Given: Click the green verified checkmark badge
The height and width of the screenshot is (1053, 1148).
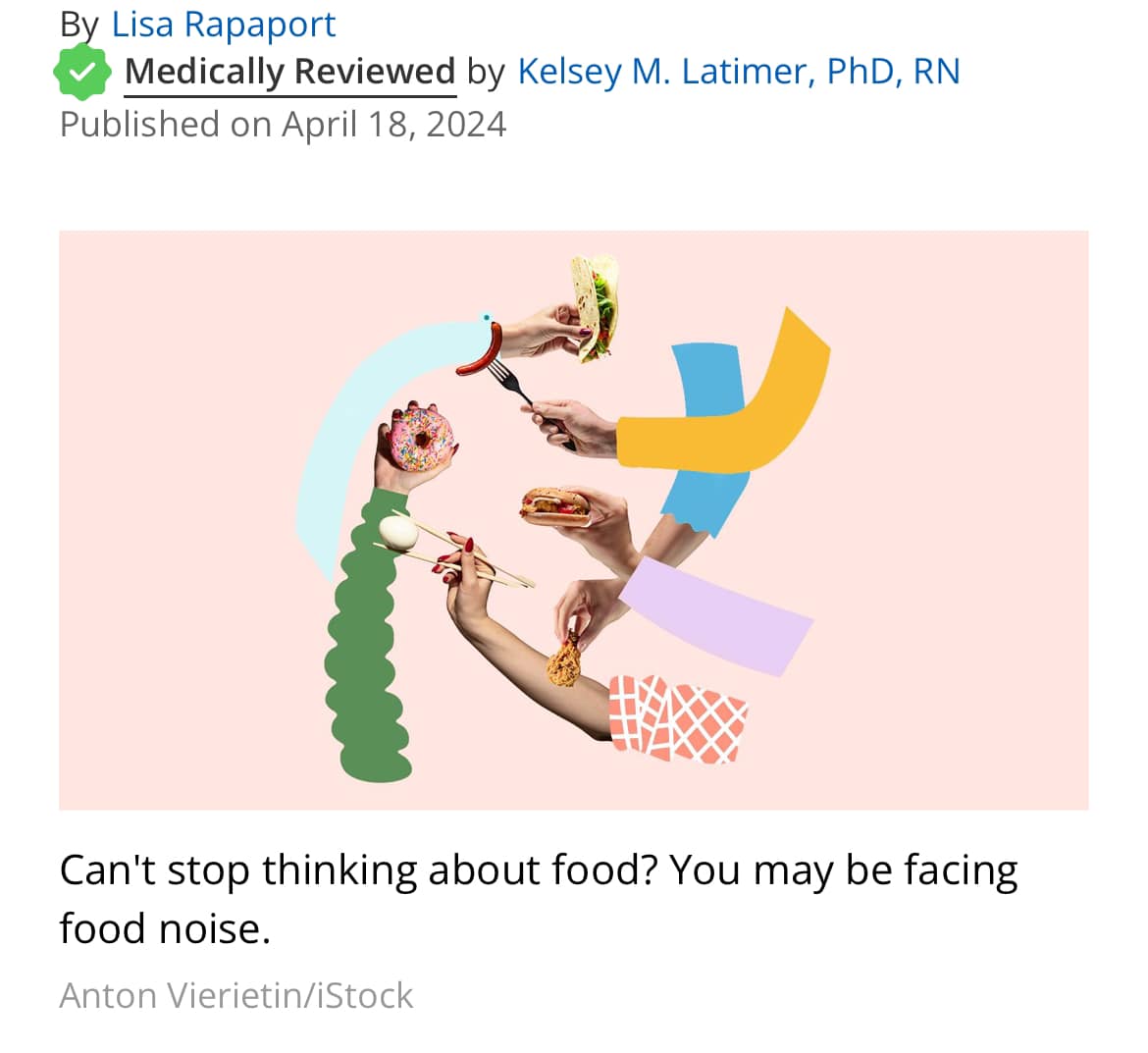Looking at the screenshot, I should pyautogui.click(x=82, y=72).
